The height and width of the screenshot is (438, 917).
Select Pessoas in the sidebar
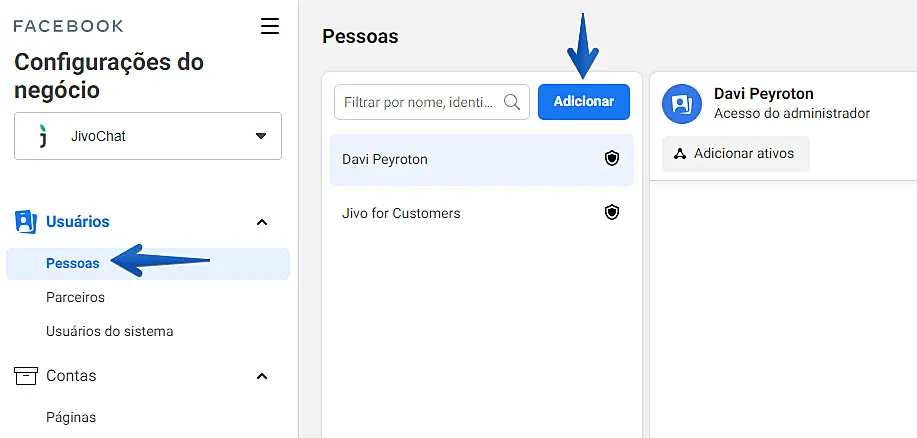click(x=73, y=264)
